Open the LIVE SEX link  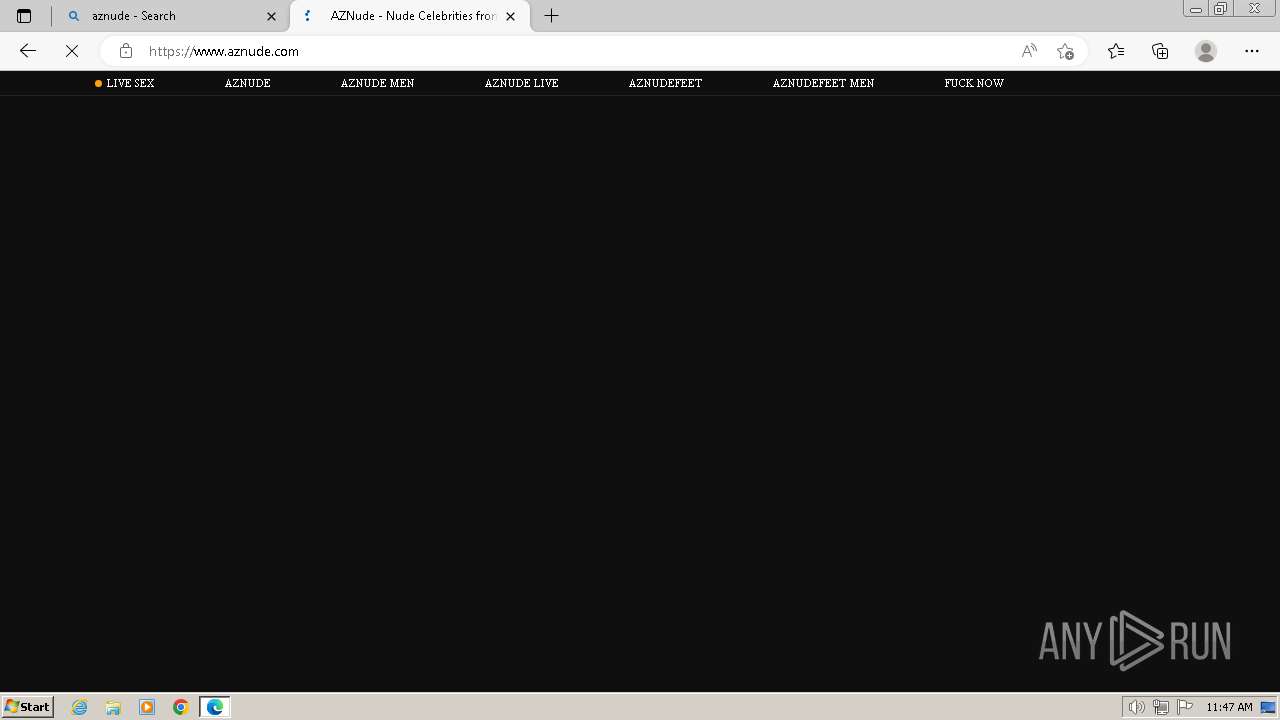[130, 83]
